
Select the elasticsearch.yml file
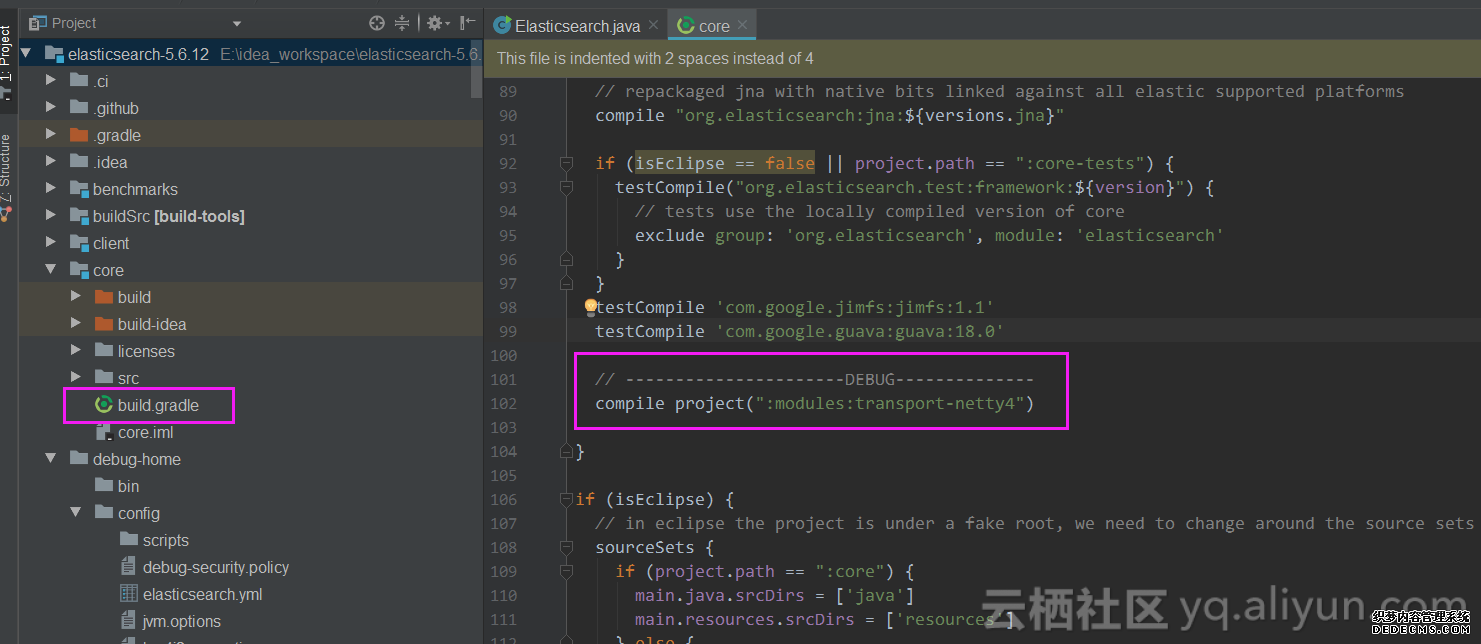click(202, 594)
